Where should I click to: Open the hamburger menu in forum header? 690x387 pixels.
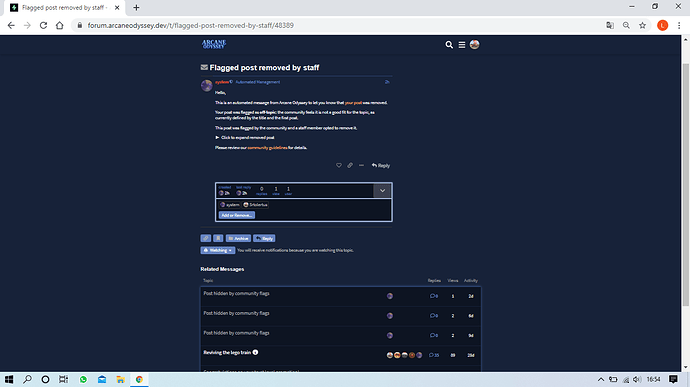462,44
